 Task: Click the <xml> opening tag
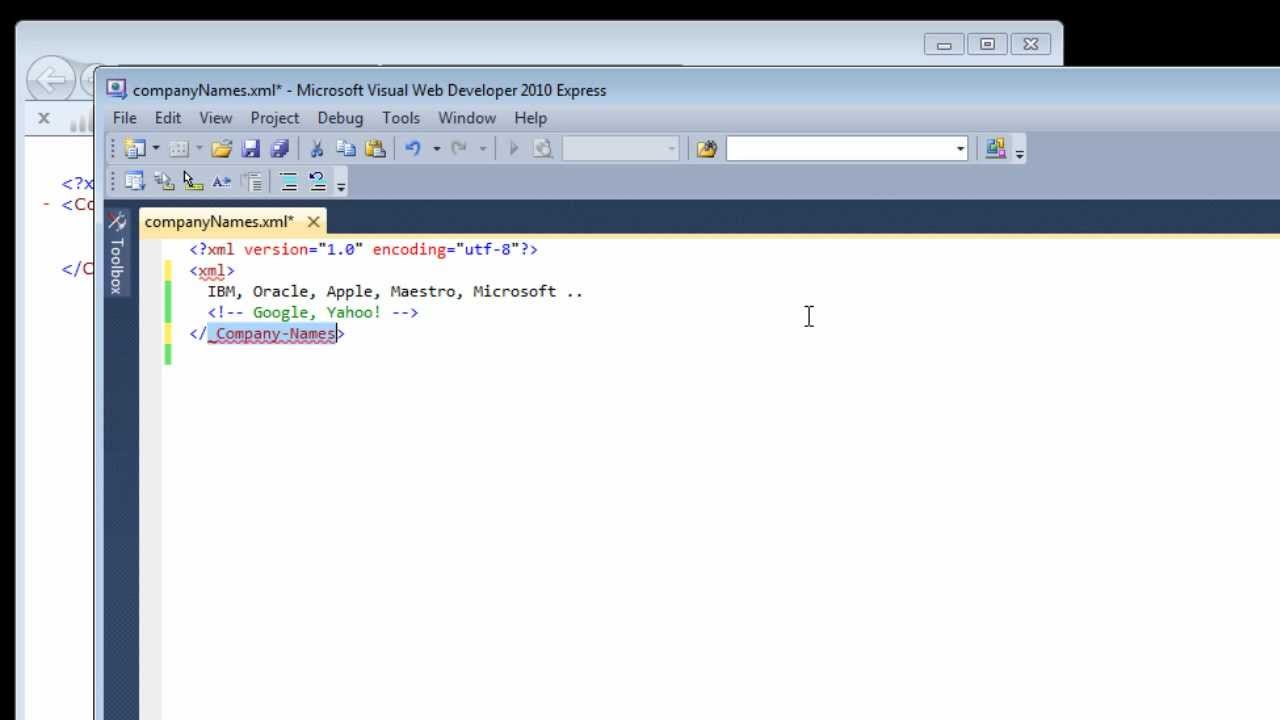coord(212,270)
